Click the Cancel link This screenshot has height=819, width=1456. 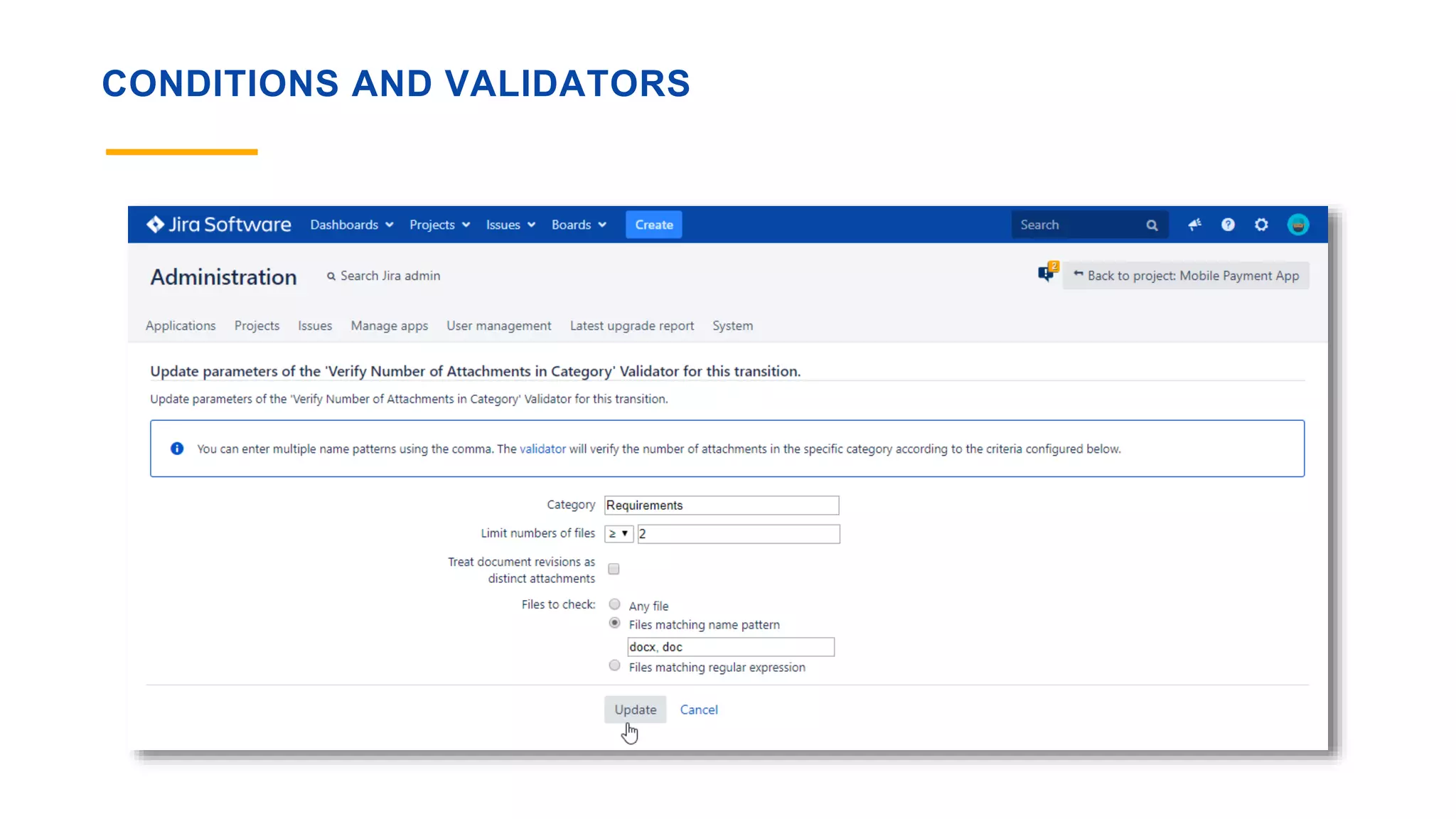699,710
